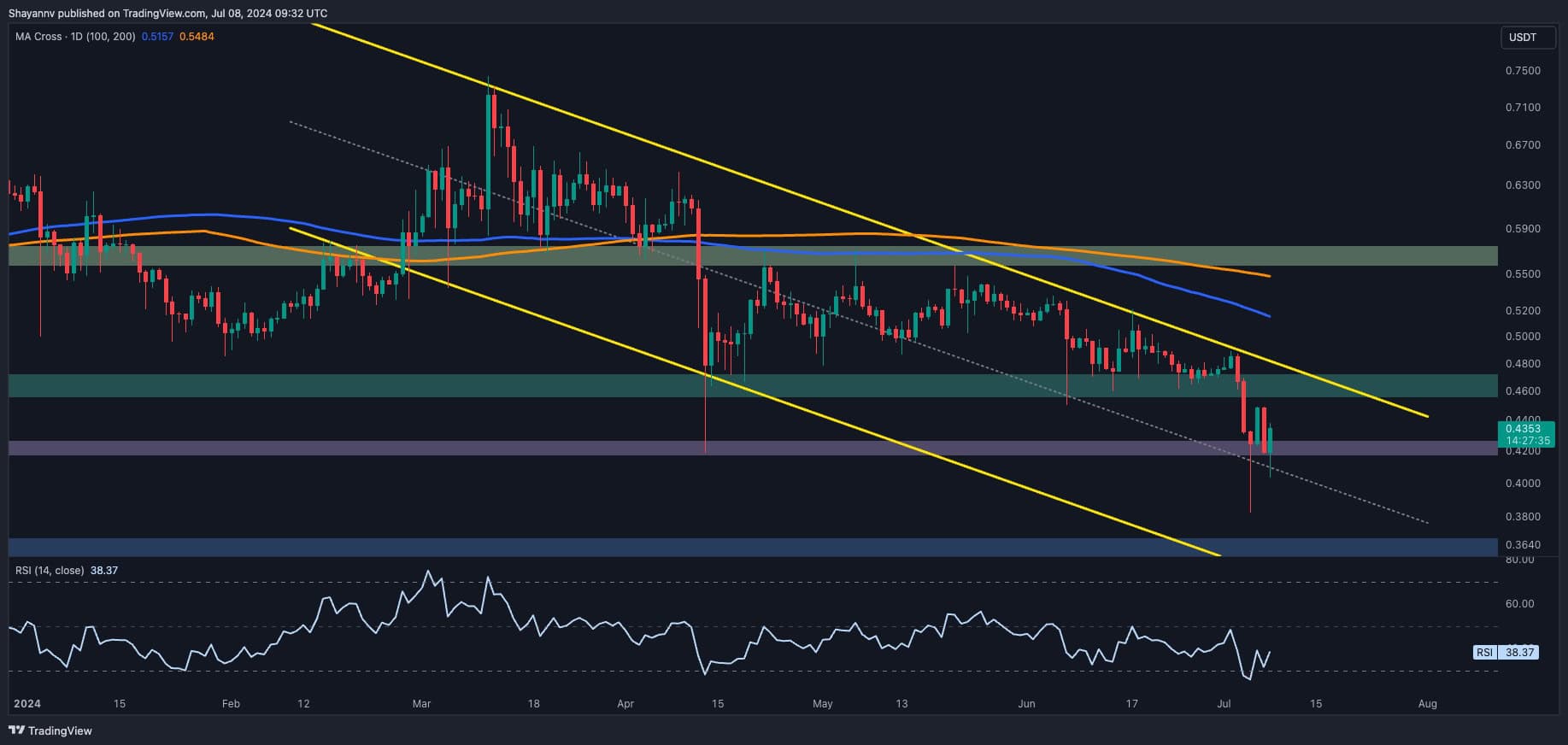1568x745 pixels.
Task: Select the light green zone near 0.5500
Action: [x=752, y=255]
